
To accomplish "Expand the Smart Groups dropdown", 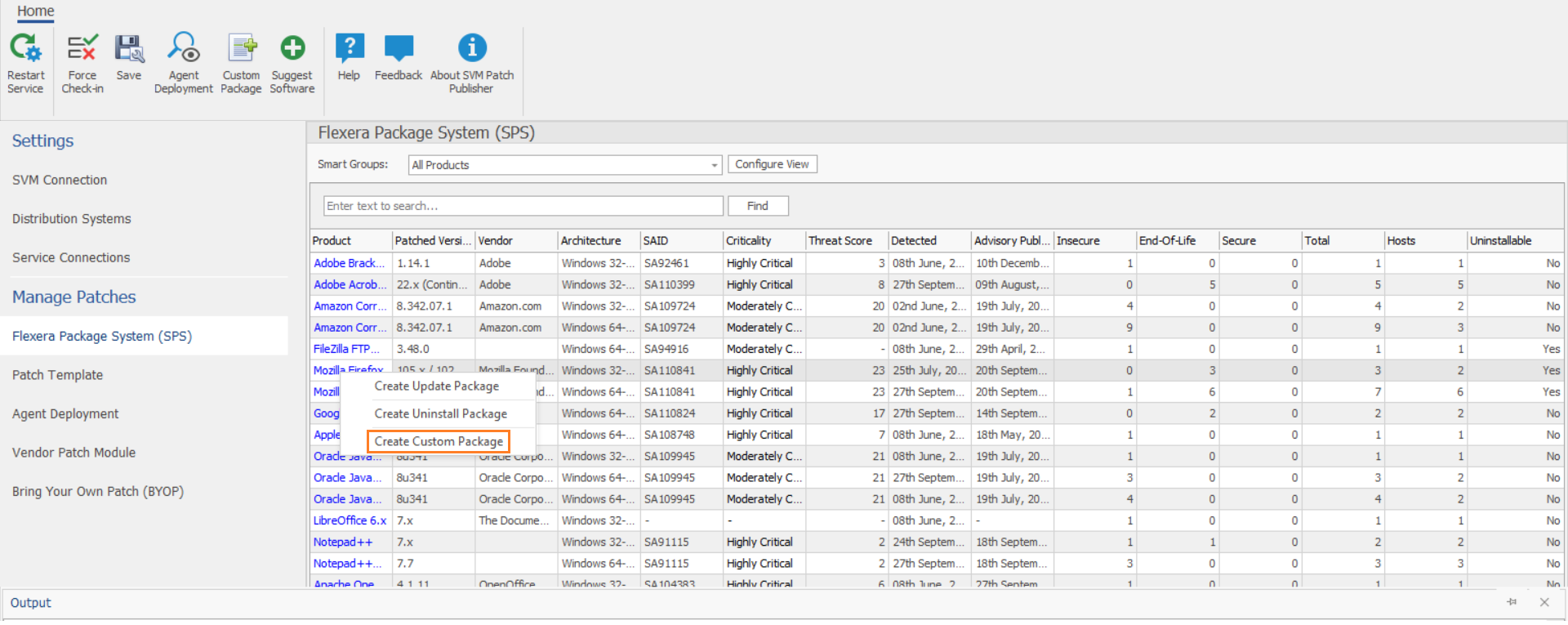I will pos(714,165).
